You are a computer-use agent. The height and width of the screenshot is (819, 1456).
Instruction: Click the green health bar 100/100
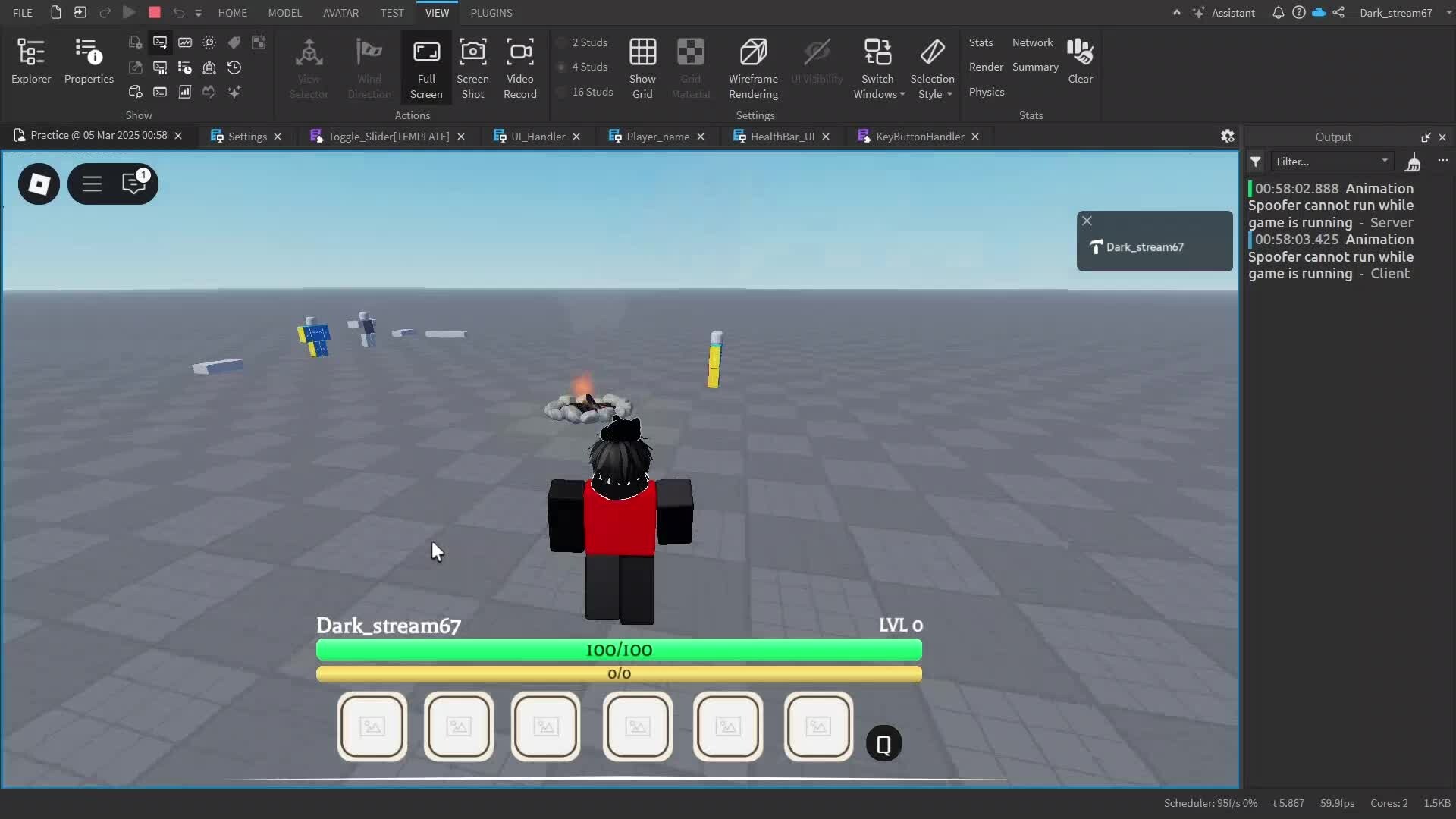[x=618, y=650]
